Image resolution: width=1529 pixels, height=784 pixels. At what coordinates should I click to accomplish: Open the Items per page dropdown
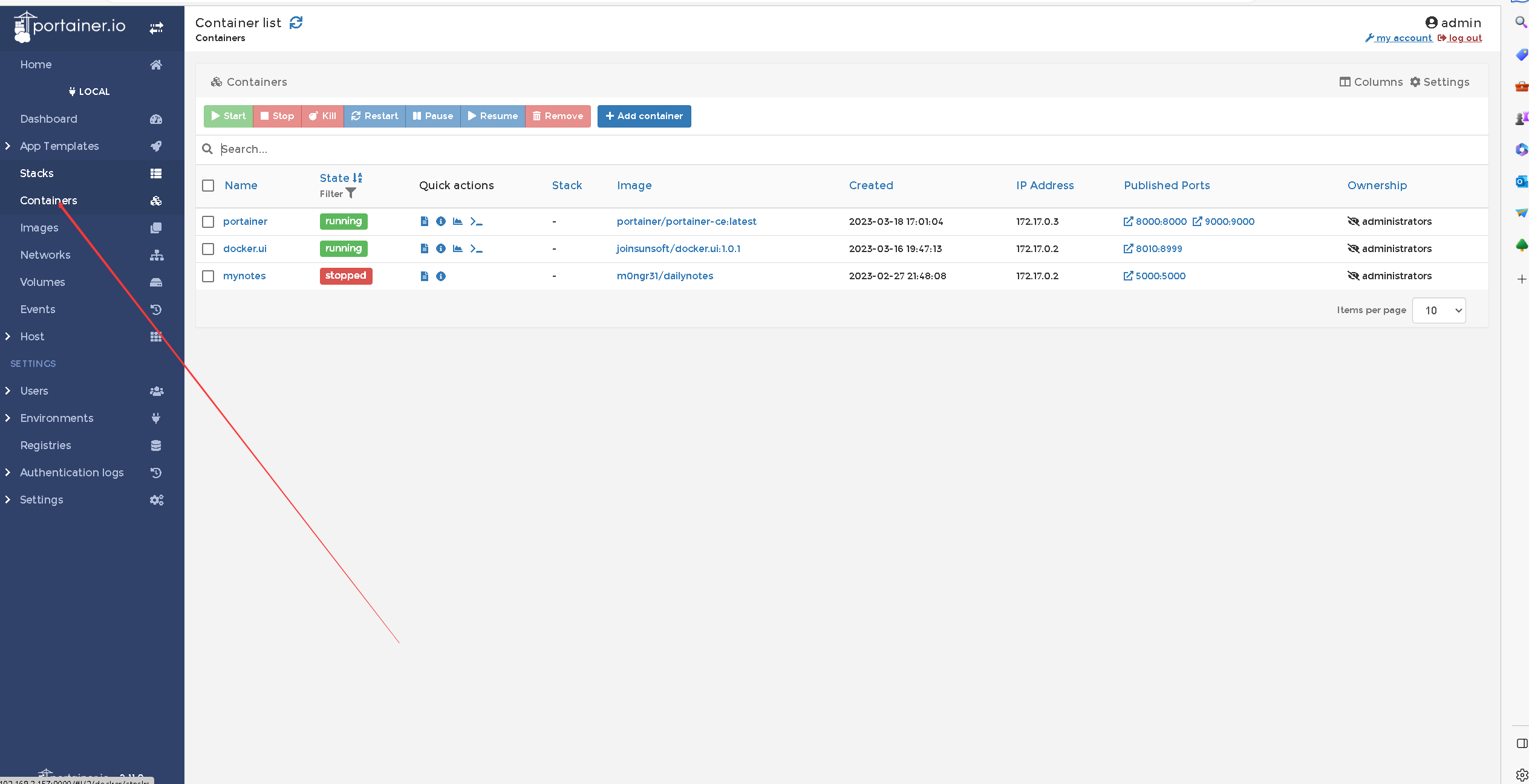coord(1439,310)
